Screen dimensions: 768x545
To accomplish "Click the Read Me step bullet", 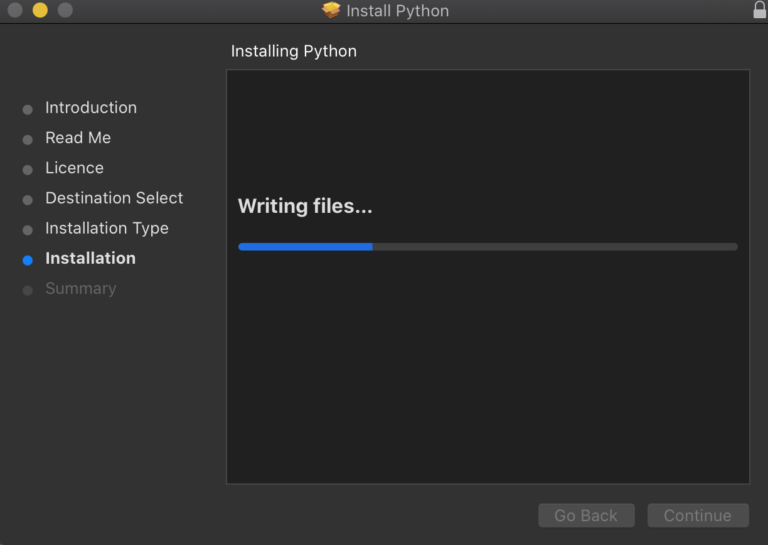I will tap(28, 140).
